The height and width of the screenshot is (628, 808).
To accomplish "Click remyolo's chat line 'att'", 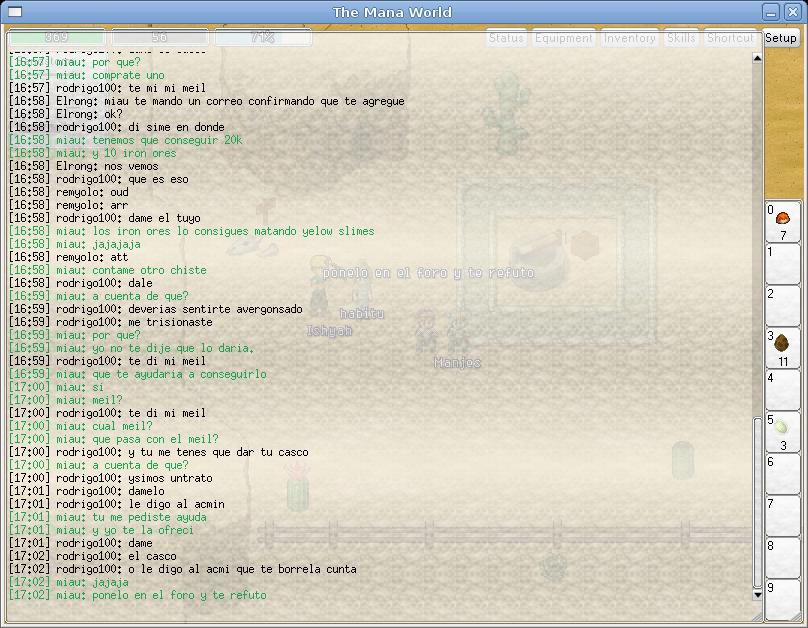I will coord(68,257).
